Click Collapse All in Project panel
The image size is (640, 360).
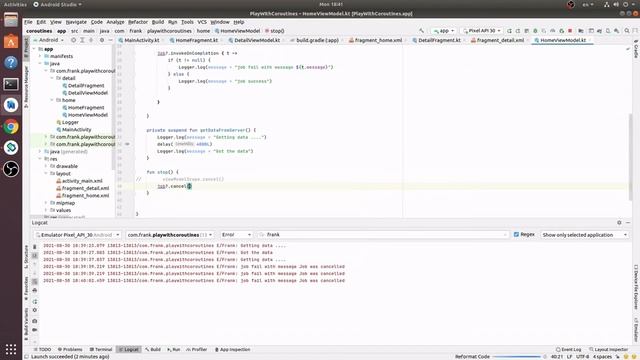pos(91,40)
